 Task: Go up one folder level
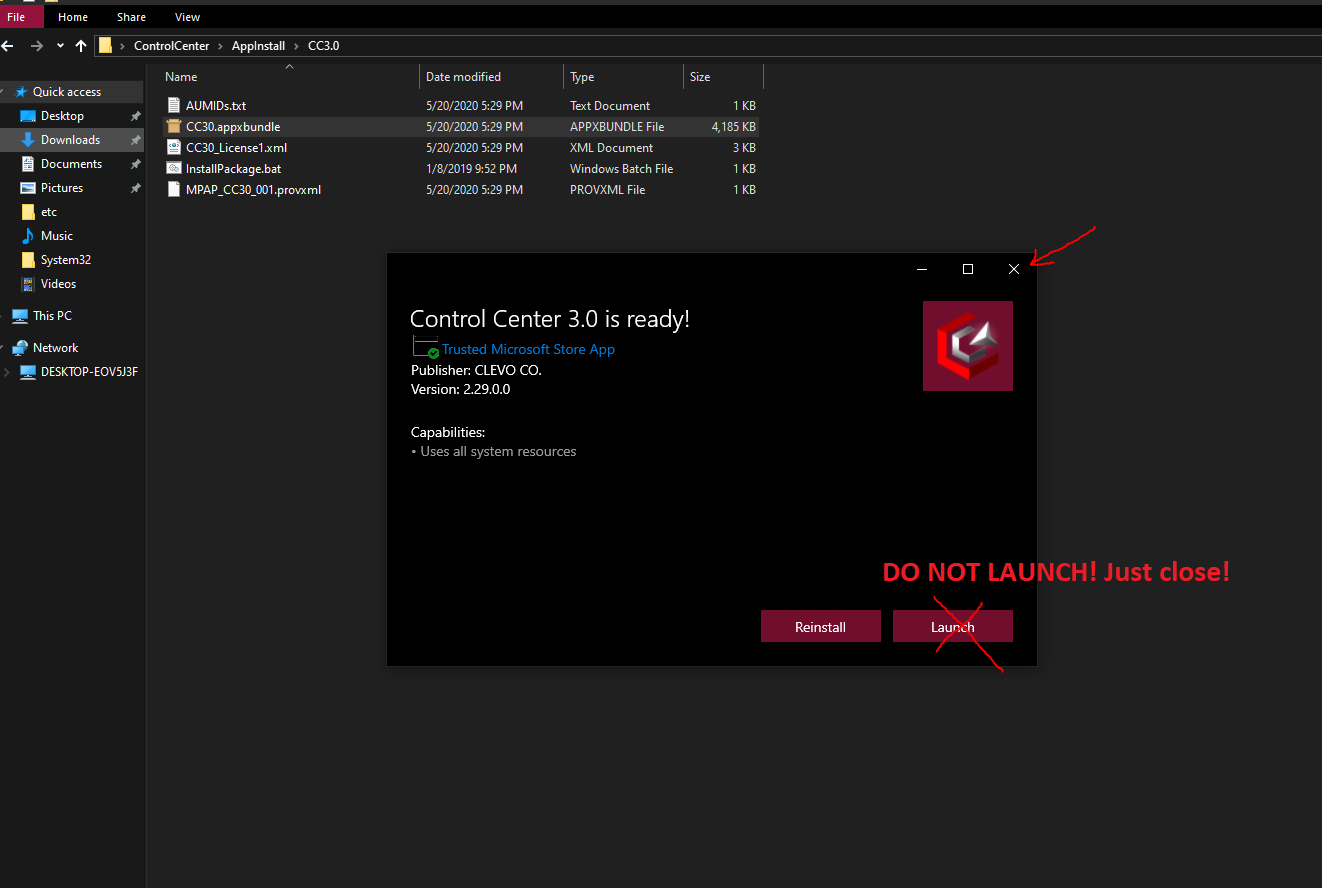tap(81, 46)
